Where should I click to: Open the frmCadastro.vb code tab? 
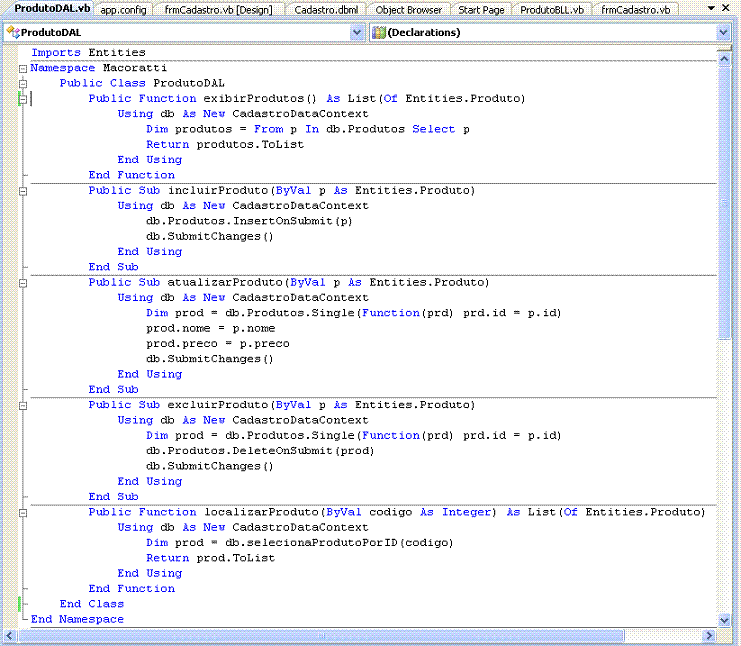(636, 9)
